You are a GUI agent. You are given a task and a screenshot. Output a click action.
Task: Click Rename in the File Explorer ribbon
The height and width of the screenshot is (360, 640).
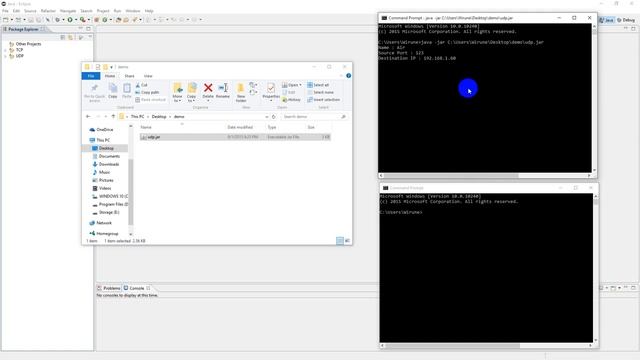223,91
